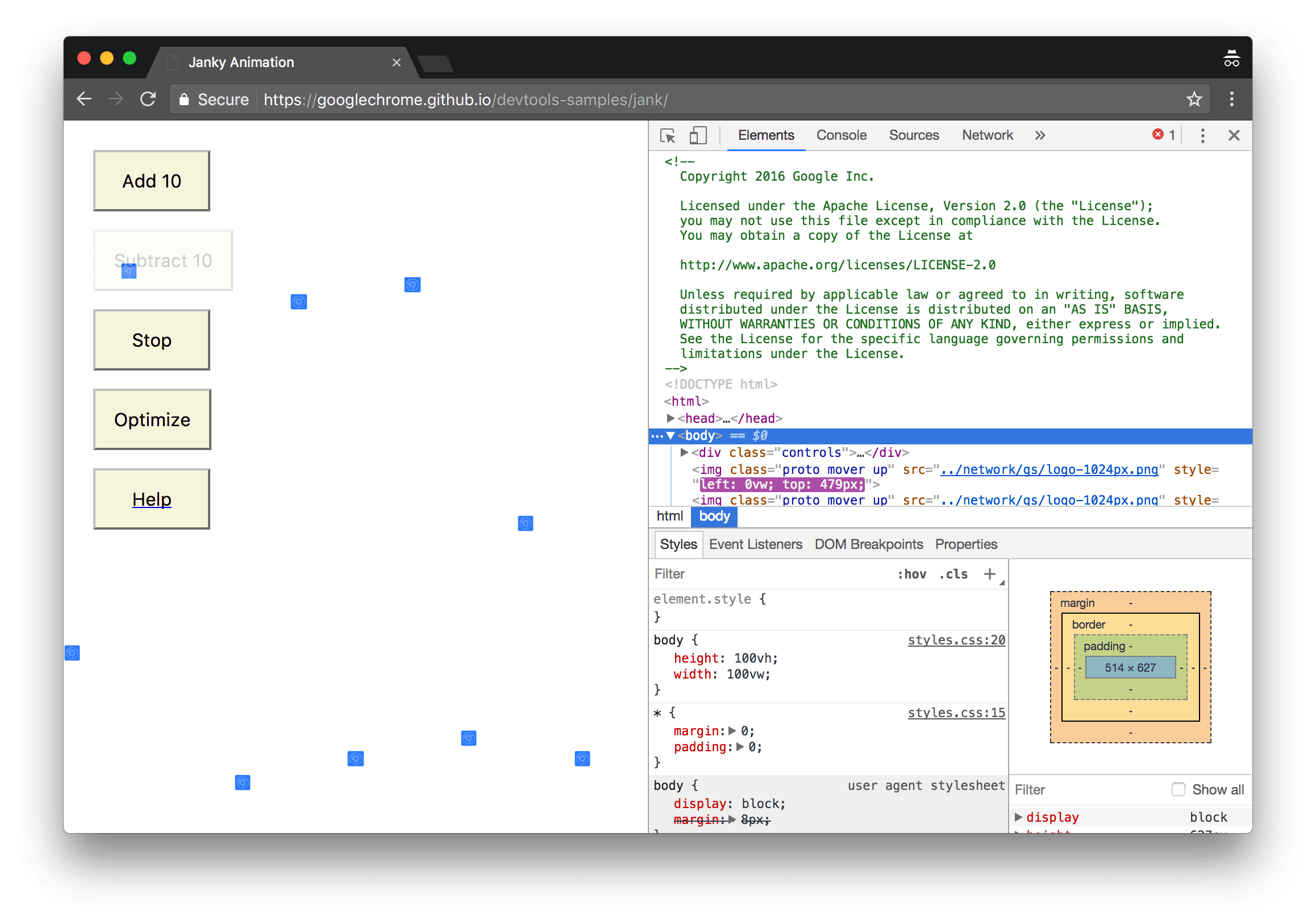Viewport: 1316px width, 924px height.
Task: Click the device toolbar toggle icon
Action: (697, 135)
